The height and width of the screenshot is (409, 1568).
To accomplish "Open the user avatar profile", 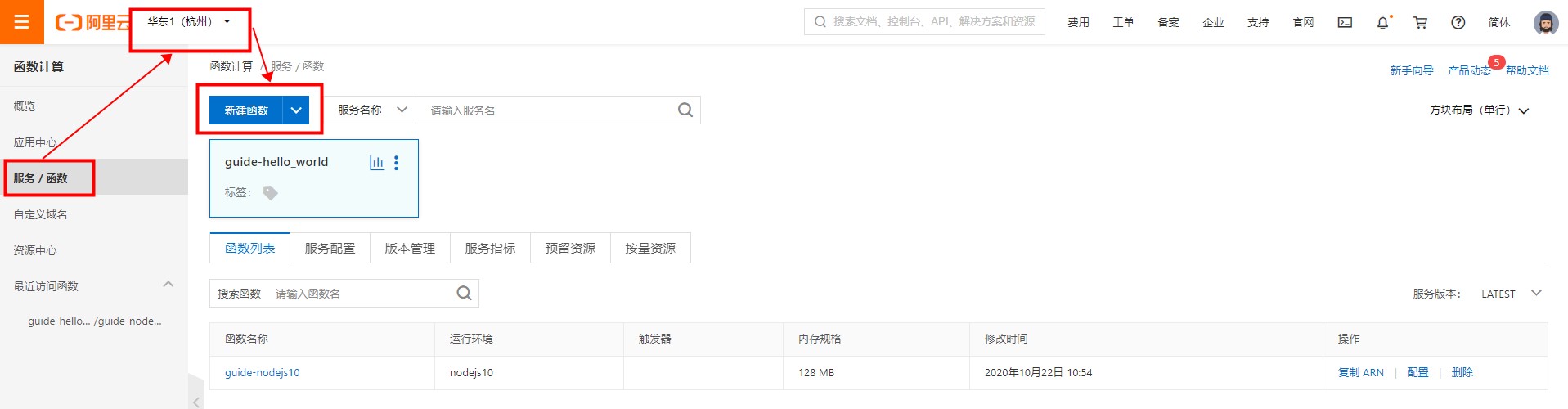I will [1545, 22].
